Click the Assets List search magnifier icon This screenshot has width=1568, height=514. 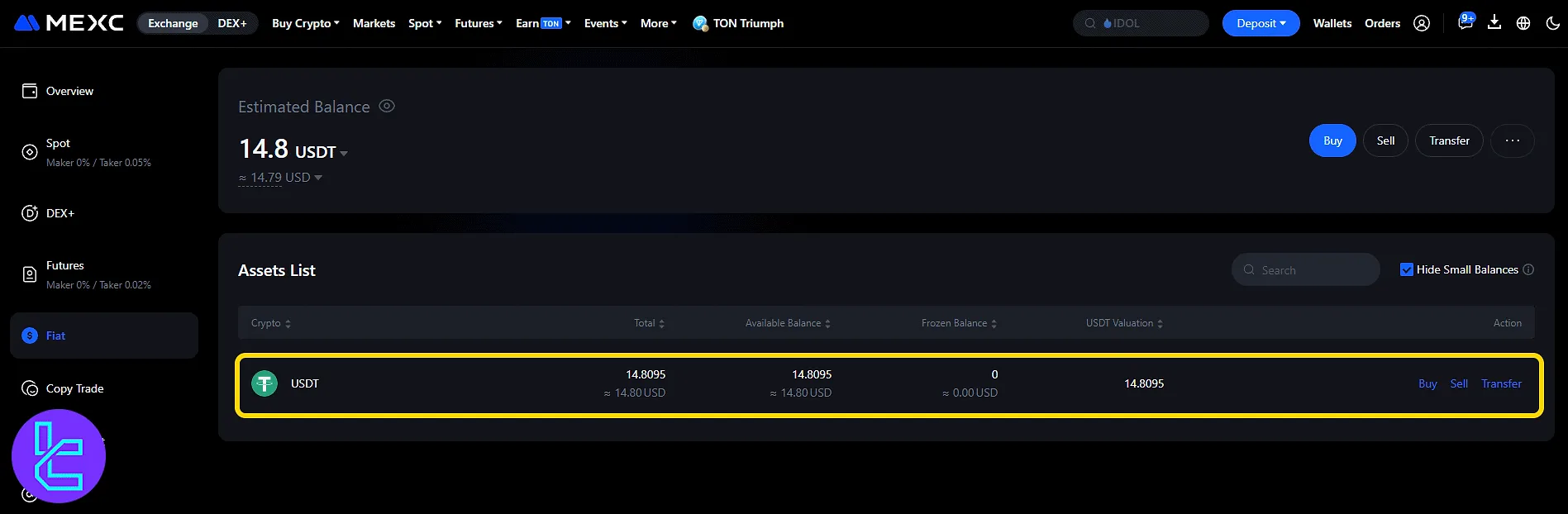coord(1249,269)
